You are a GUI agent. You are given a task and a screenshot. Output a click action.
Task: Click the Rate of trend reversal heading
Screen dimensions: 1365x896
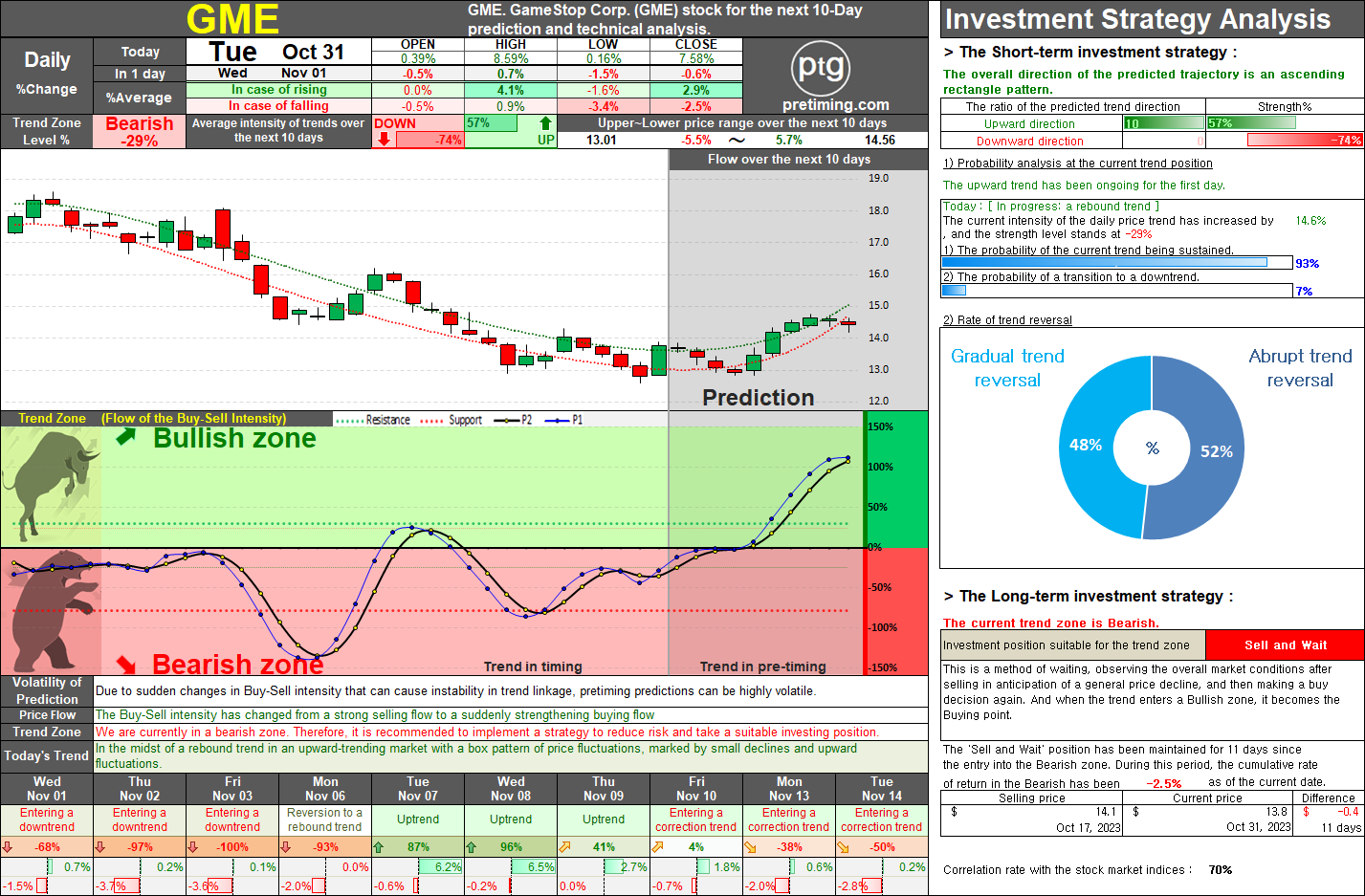click(1007, 320)
